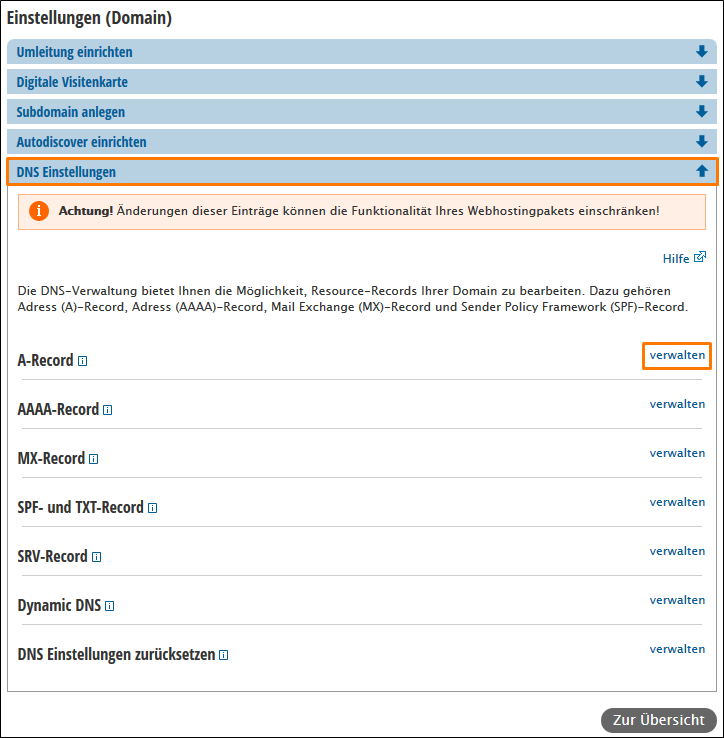724x738 pixels.
Task: Click verwalten for DNS Einstellungen zurücksetzen
Action: (x=677, y=649)
